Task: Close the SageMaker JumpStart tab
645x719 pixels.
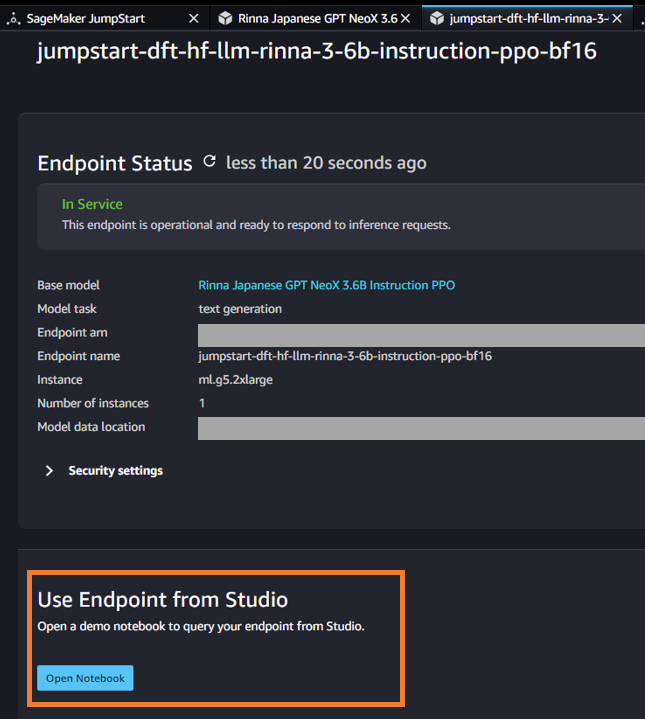Action: coord(193,18)
